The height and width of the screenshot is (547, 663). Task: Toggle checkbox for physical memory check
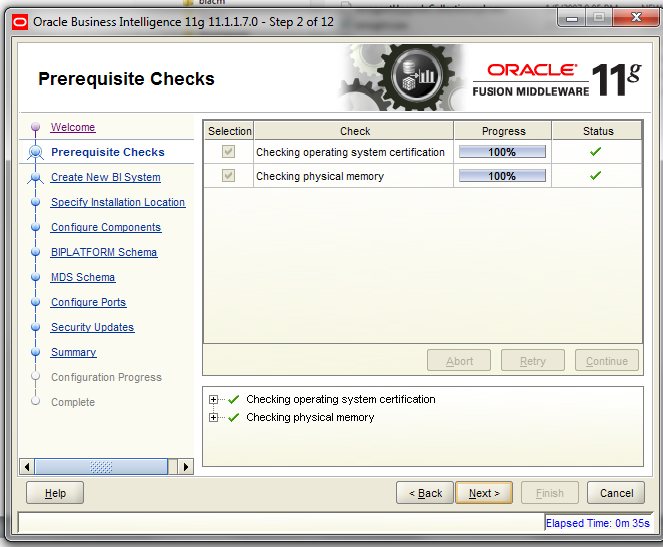click(228, 175)
